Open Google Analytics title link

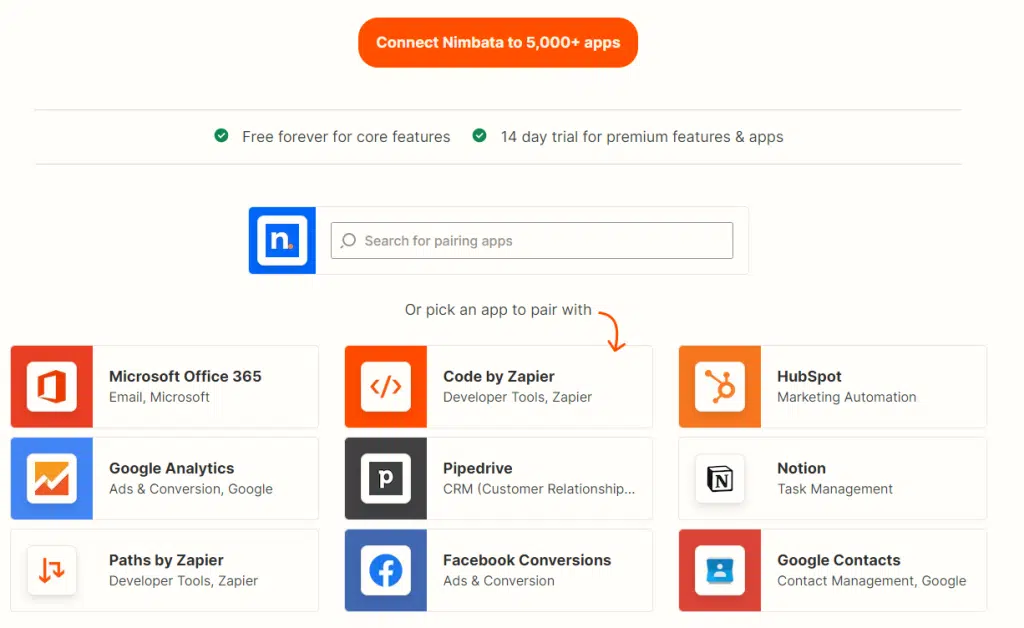tap(171, 468)
